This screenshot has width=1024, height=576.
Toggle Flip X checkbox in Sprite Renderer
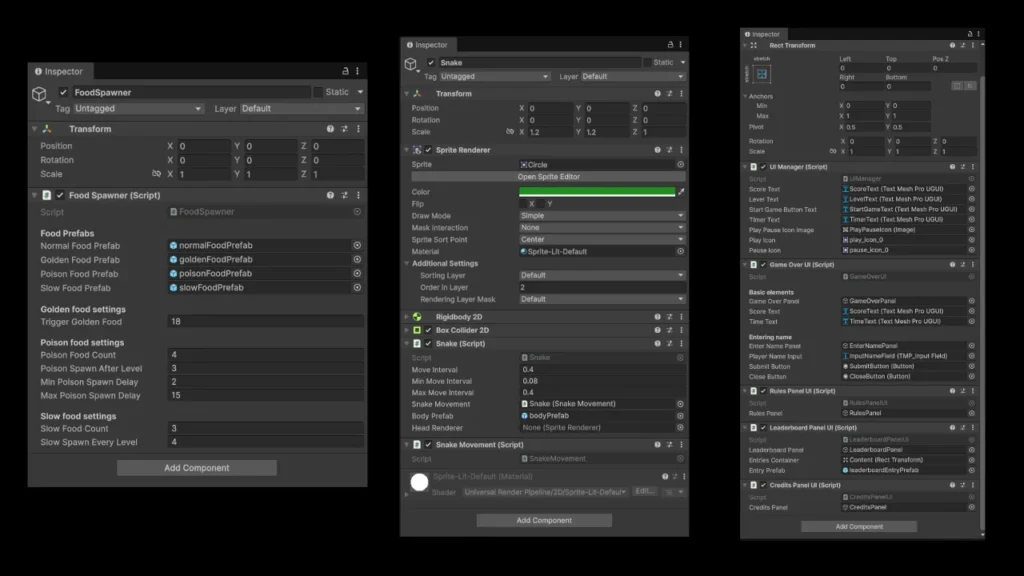coord(524,204)
